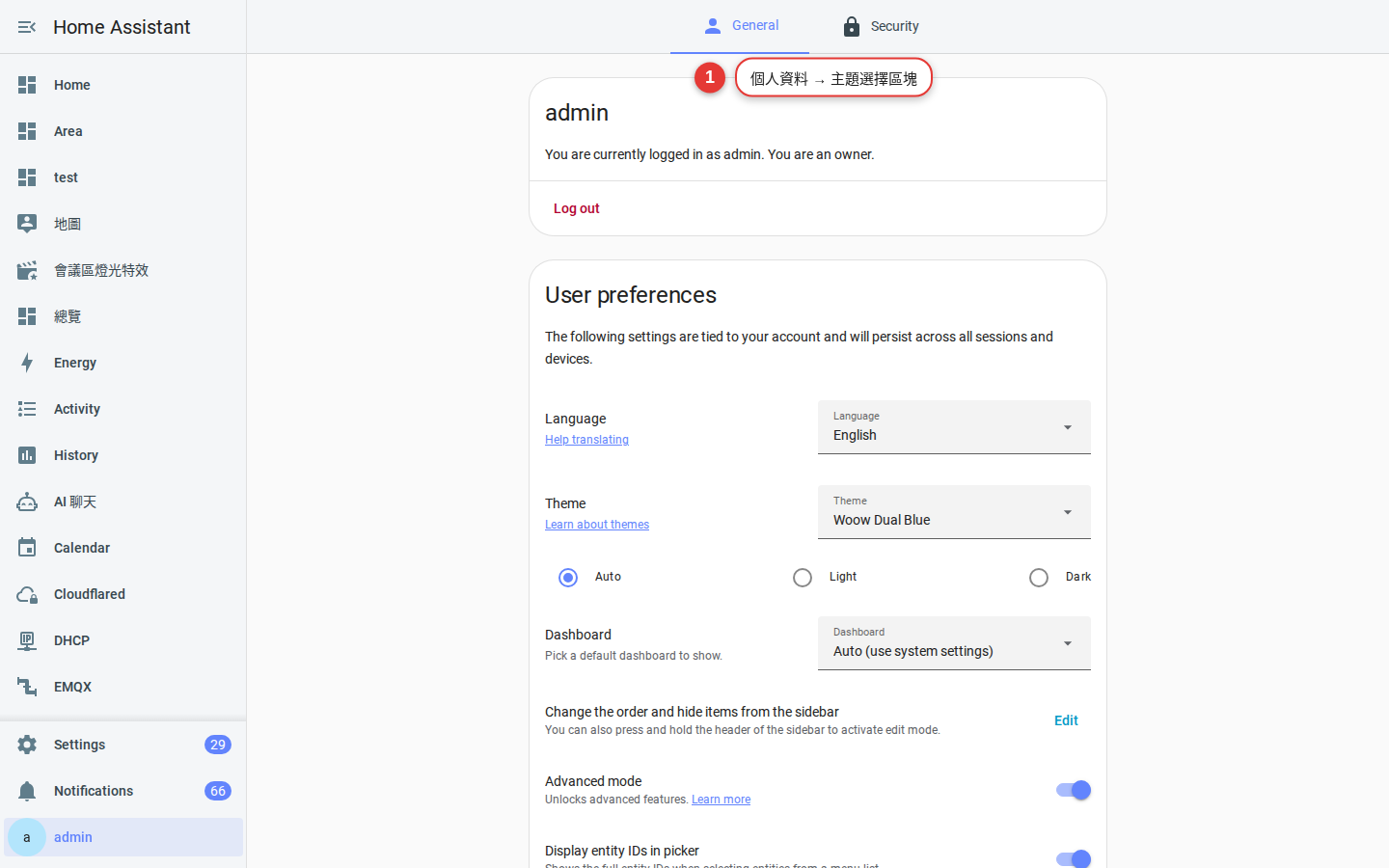Open Cloudflared in the sidebar
This screenshot has width=1389, height=868.
coord(123,594)
